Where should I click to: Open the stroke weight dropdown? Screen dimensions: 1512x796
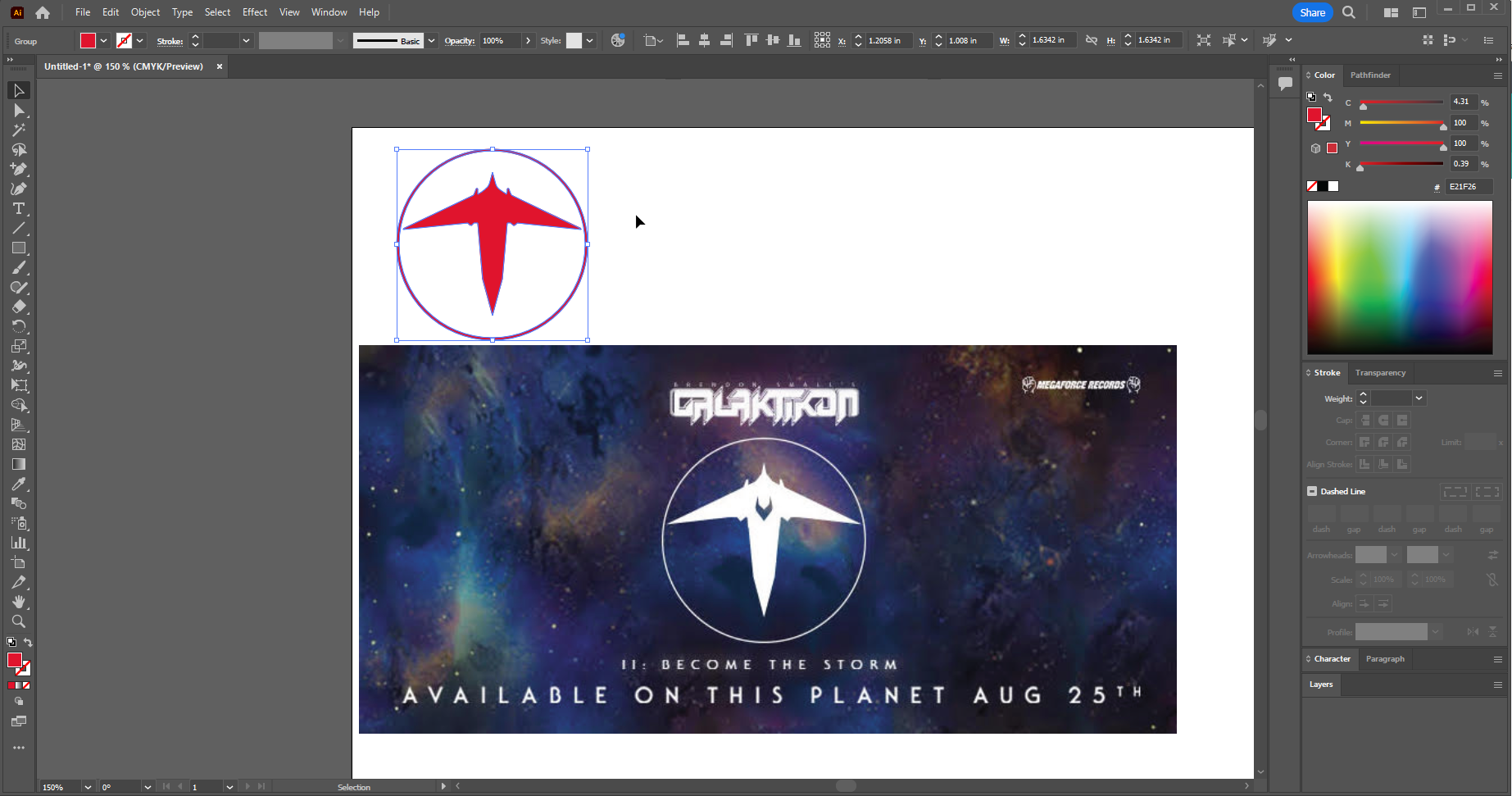pyautogui.click(x=246, y=40)
